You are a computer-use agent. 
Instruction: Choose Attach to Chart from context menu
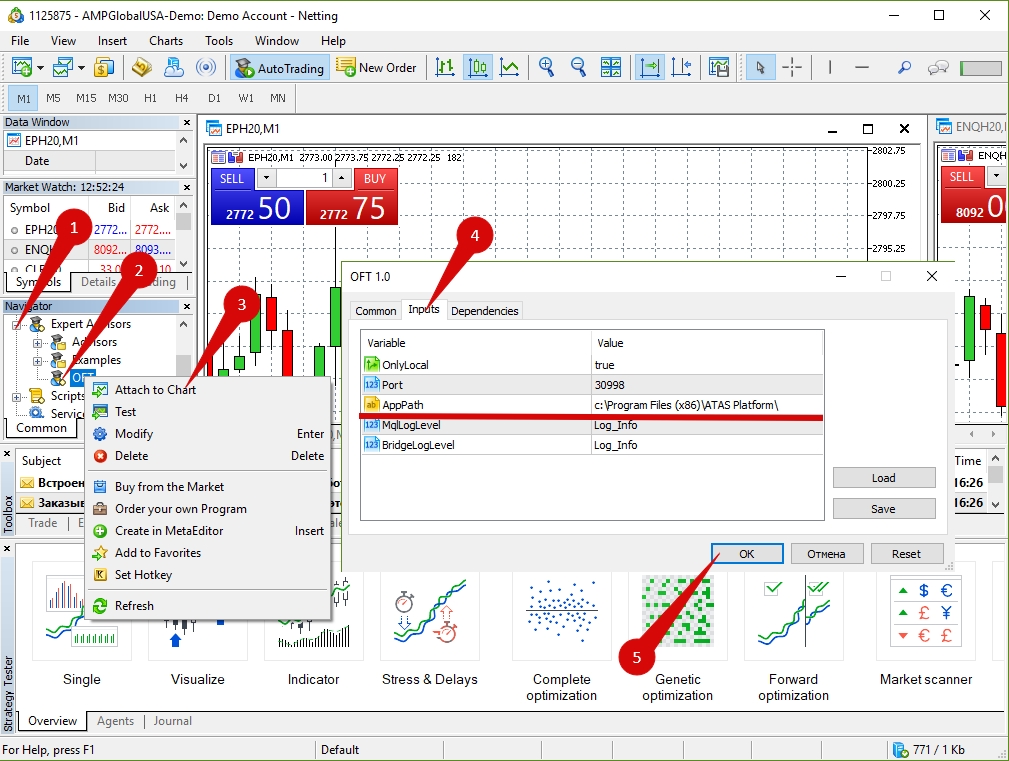pyautogui.click(x=155, y=390)
